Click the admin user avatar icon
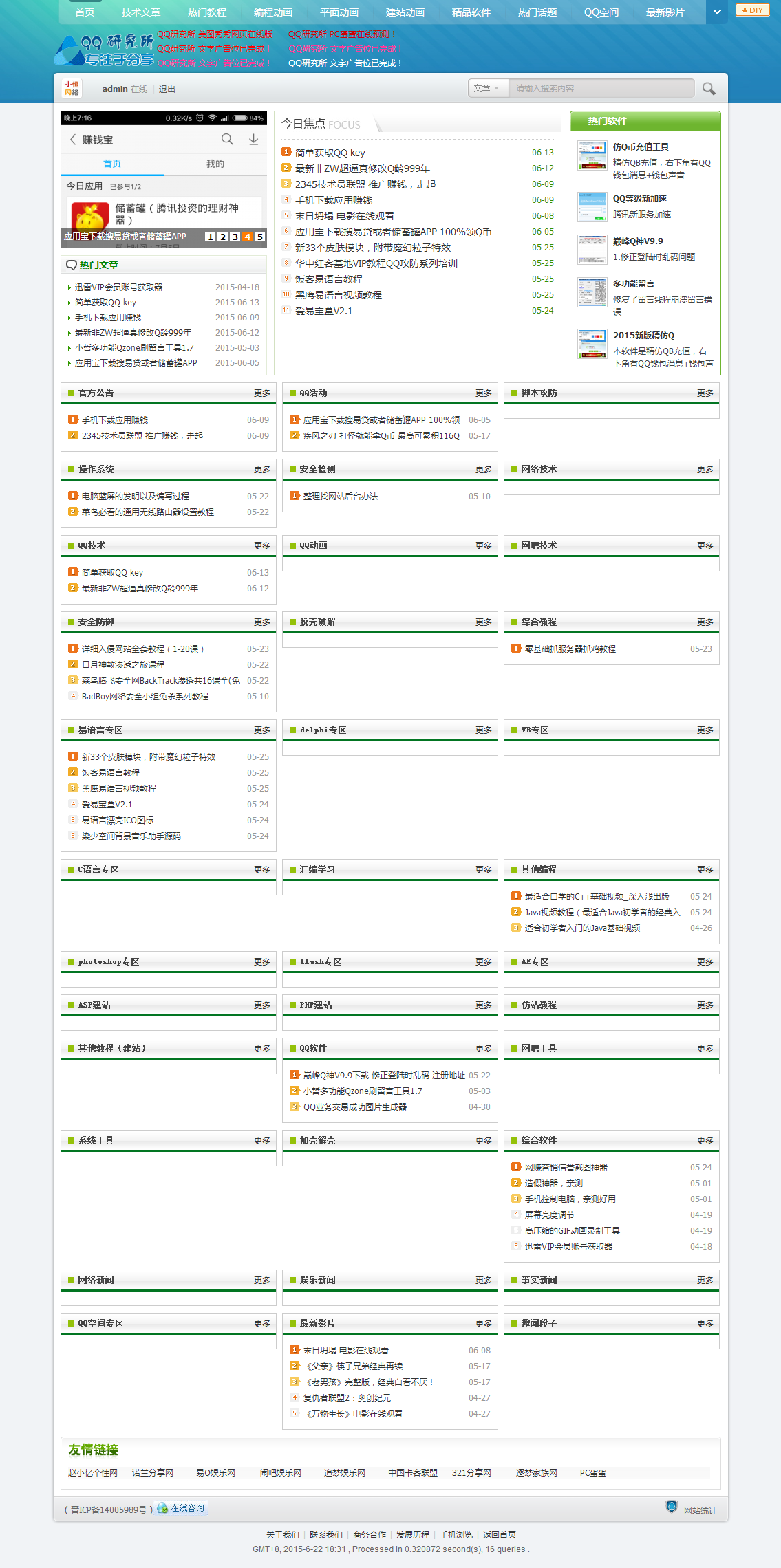Screen dimensions: 781x1568 click(x=72, y=88)
